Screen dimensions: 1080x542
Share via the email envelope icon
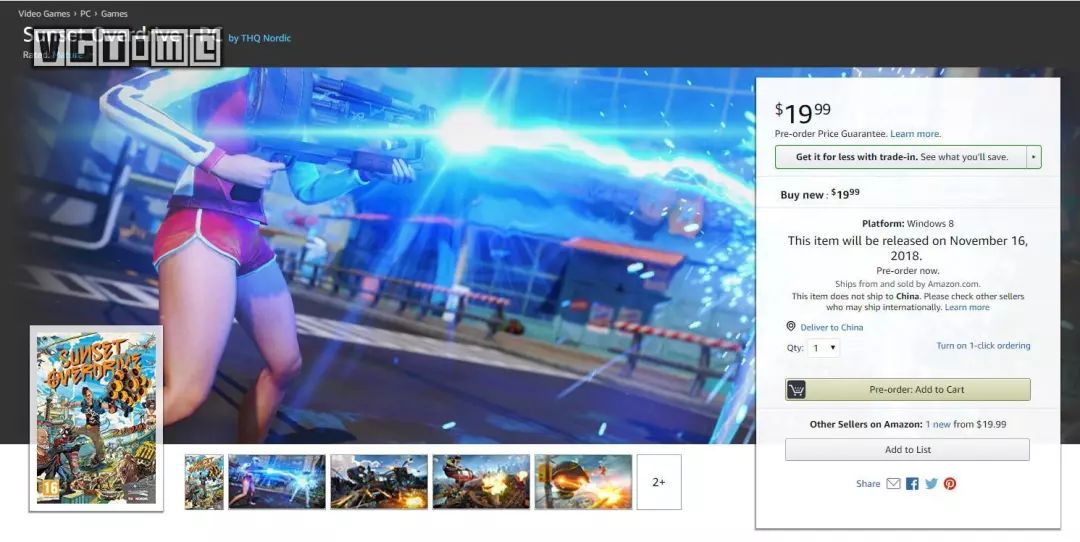point(893,483)
